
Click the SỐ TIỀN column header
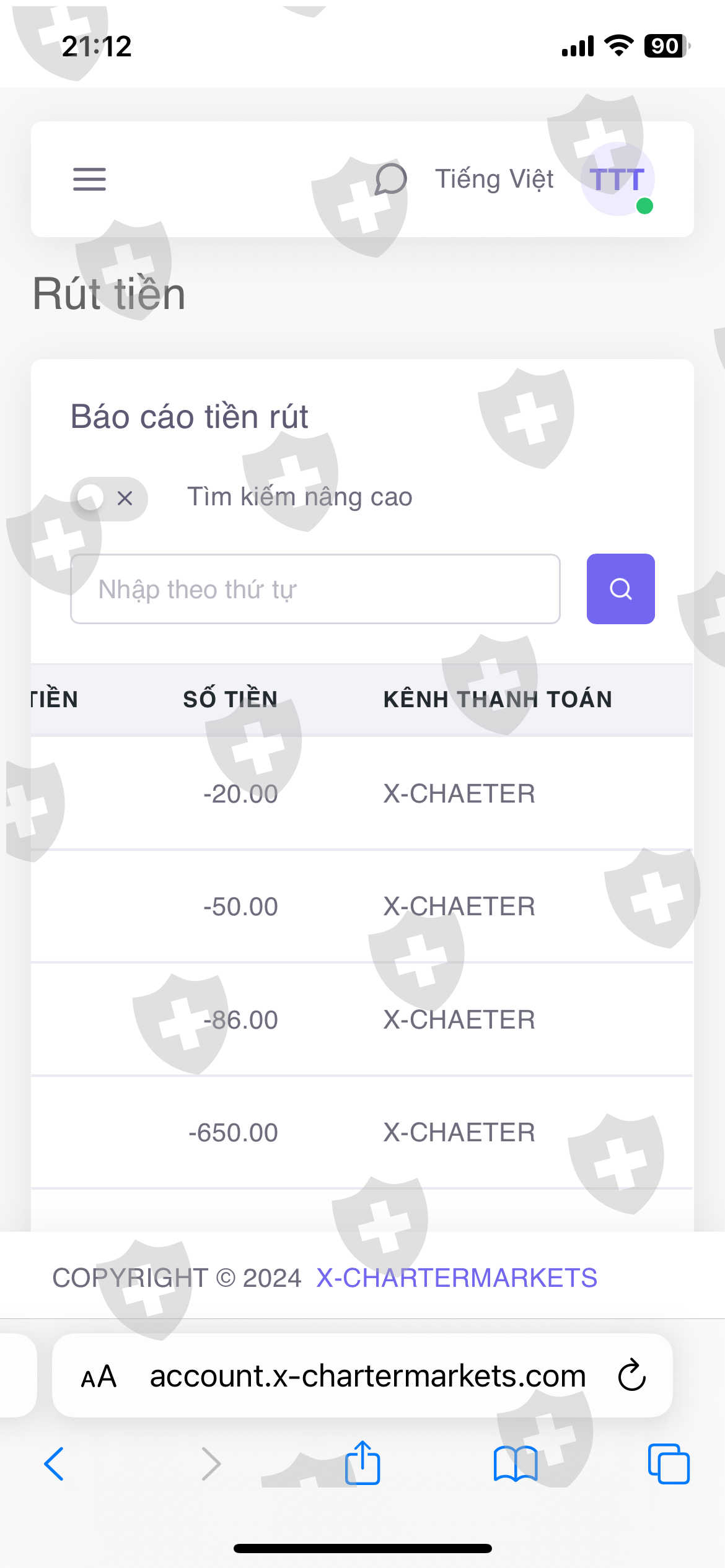click(230, 699)
